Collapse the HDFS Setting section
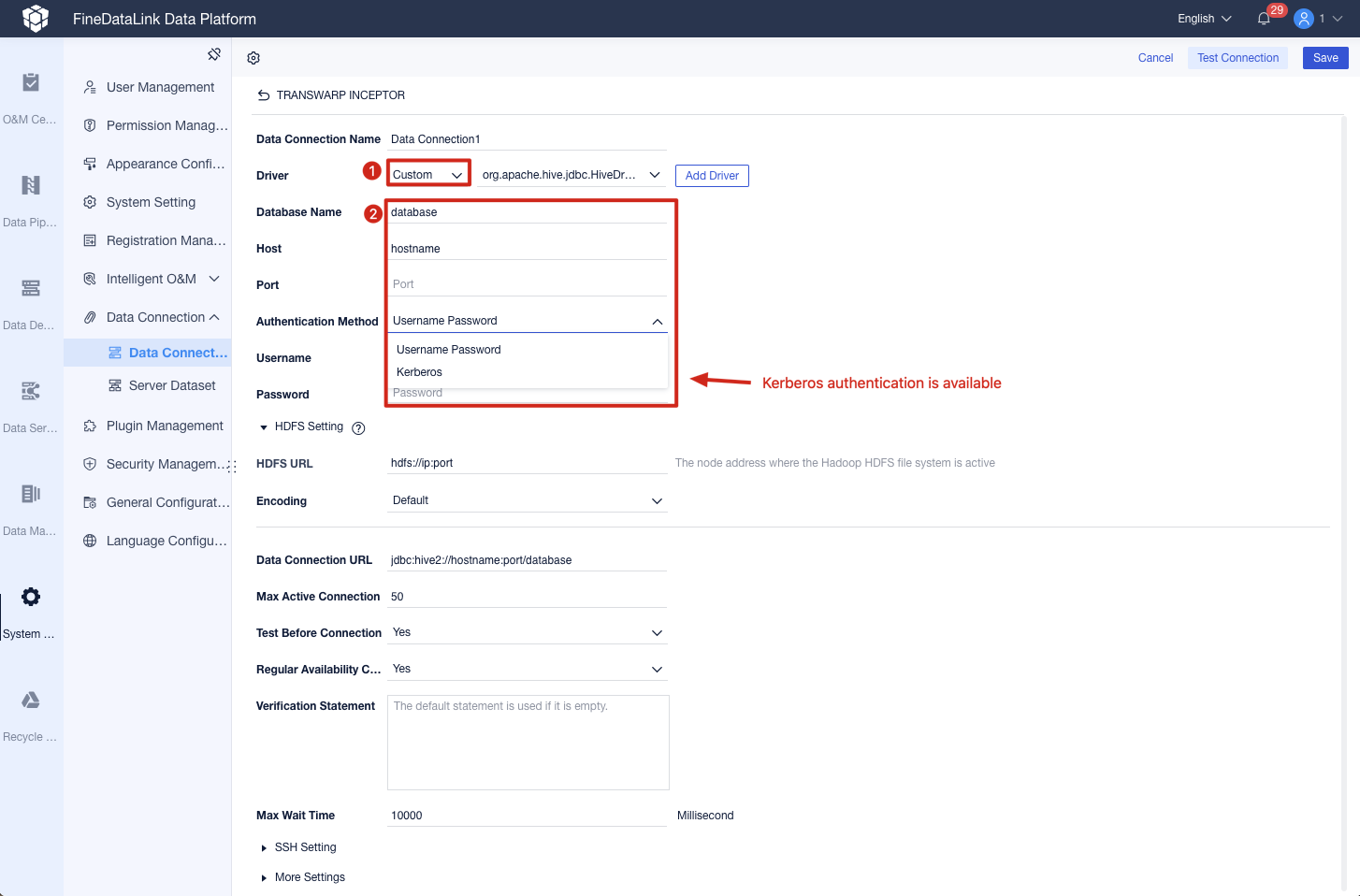The height and width of the screenshot is (896, 1360). tap(263, 426)
